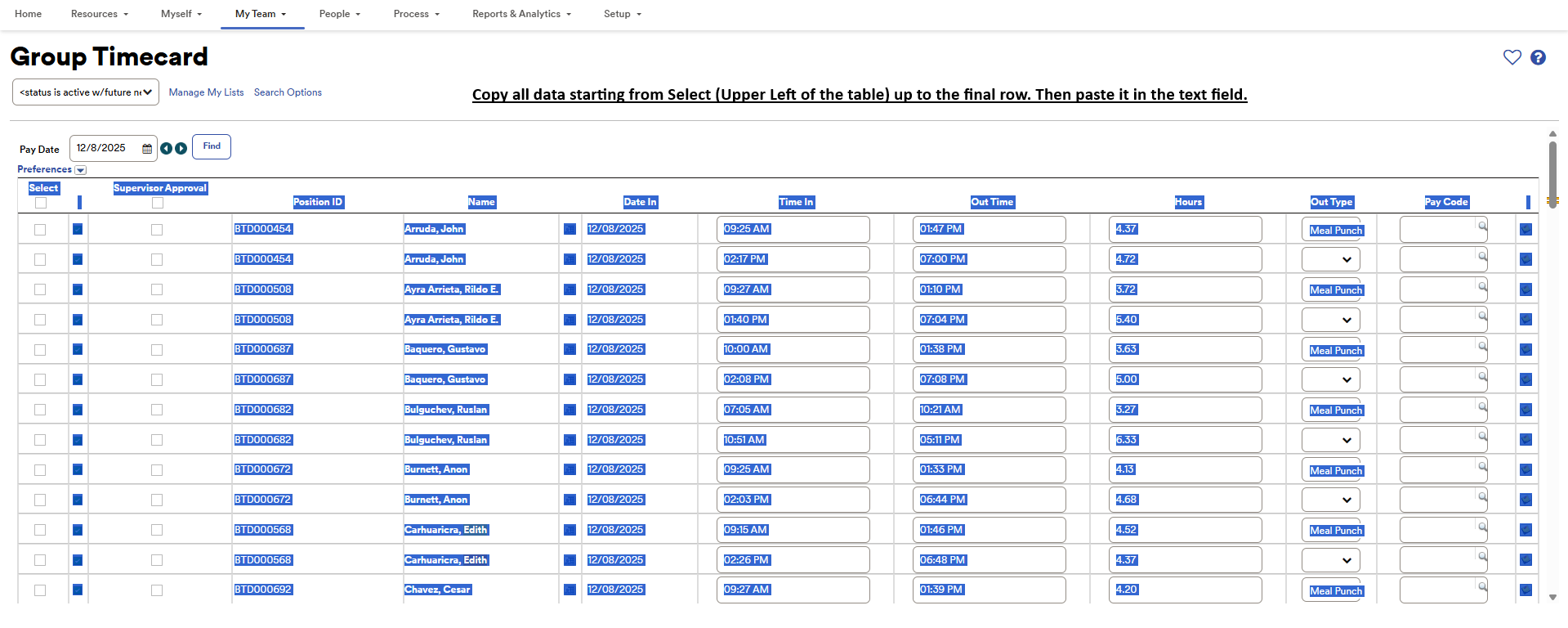Open Chavez, Cesar name link
1568x628 pixels.
coord(438,590)
